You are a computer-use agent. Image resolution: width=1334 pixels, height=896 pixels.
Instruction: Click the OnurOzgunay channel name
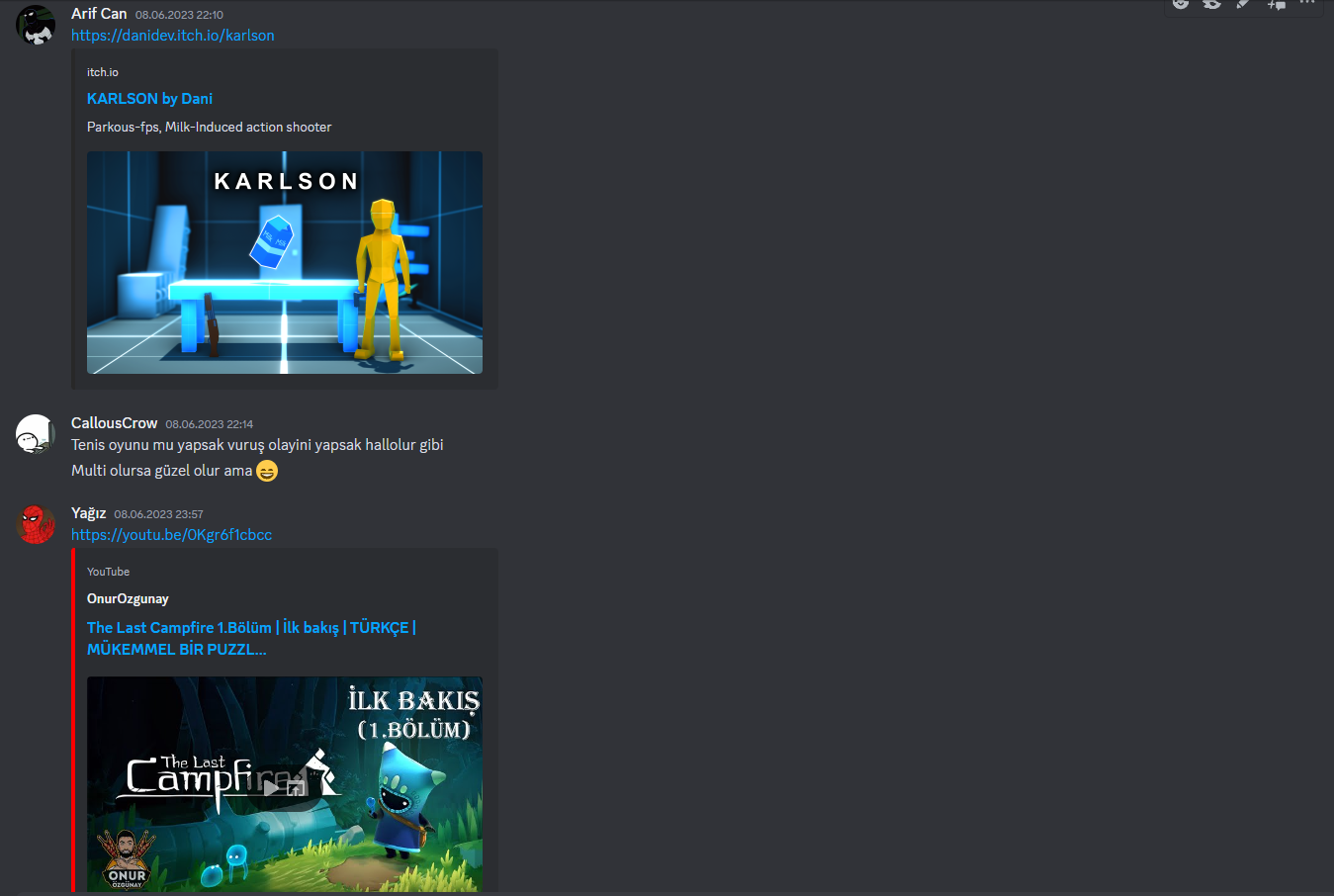(x=128, y=599)
